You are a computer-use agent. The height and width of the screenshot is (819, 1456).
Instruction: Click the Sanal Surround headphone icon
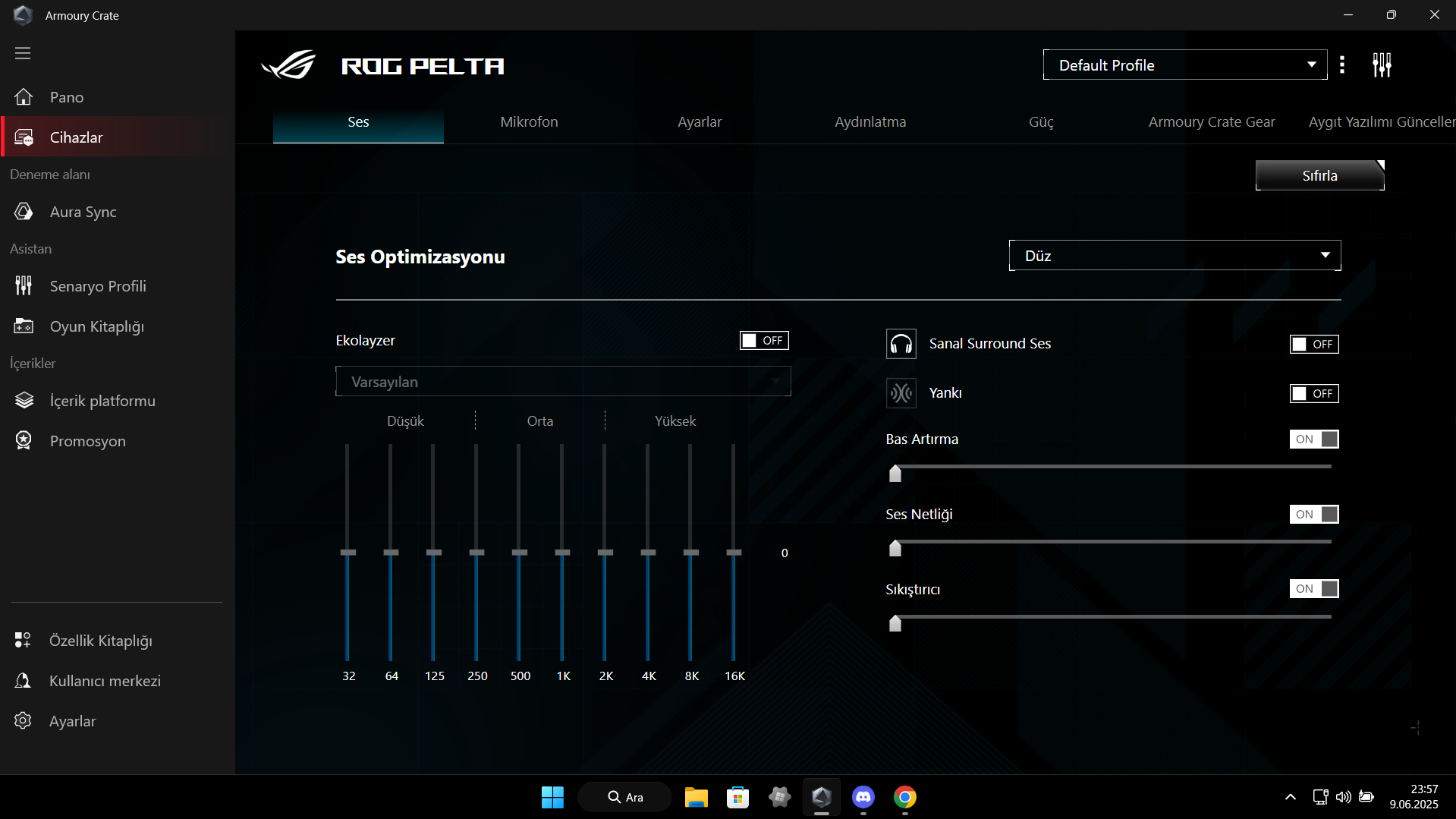pos(901,344)
